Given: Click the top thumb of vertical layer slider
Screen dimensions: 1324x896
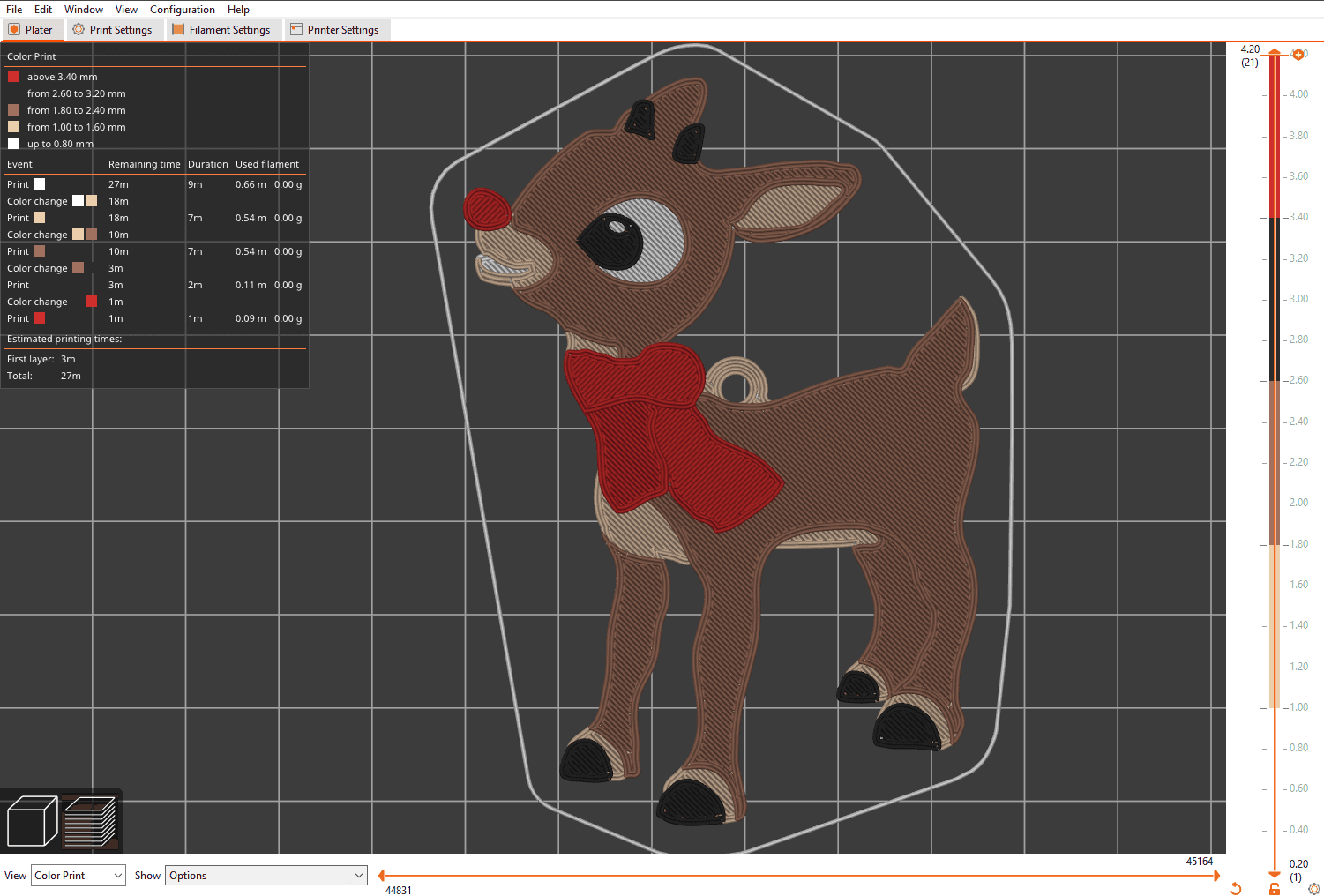Looking at the screenshot, I should click(1275, 53).
